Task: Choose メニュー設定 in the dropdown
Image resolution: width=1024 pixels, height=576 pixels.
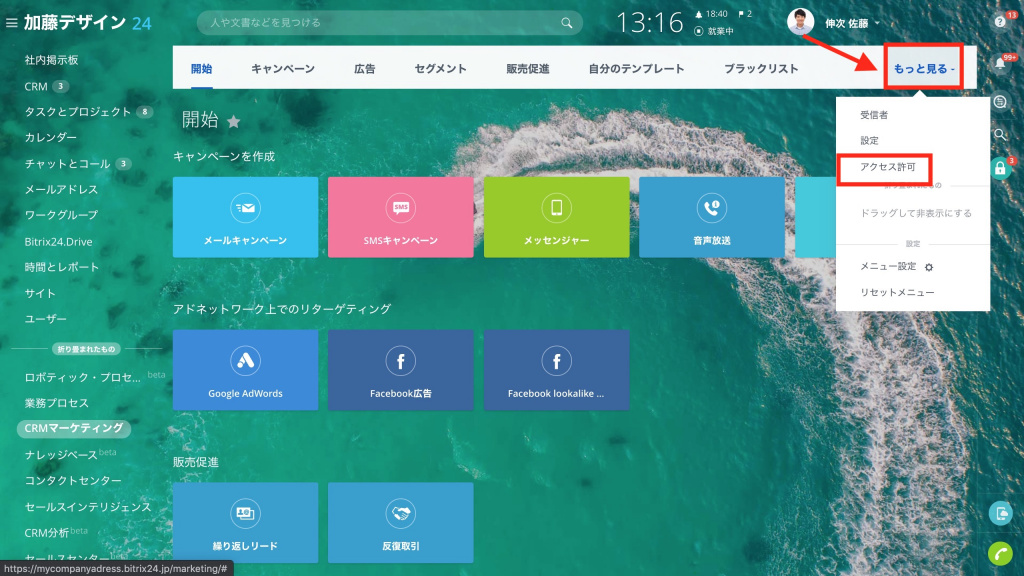Action: 888,266
